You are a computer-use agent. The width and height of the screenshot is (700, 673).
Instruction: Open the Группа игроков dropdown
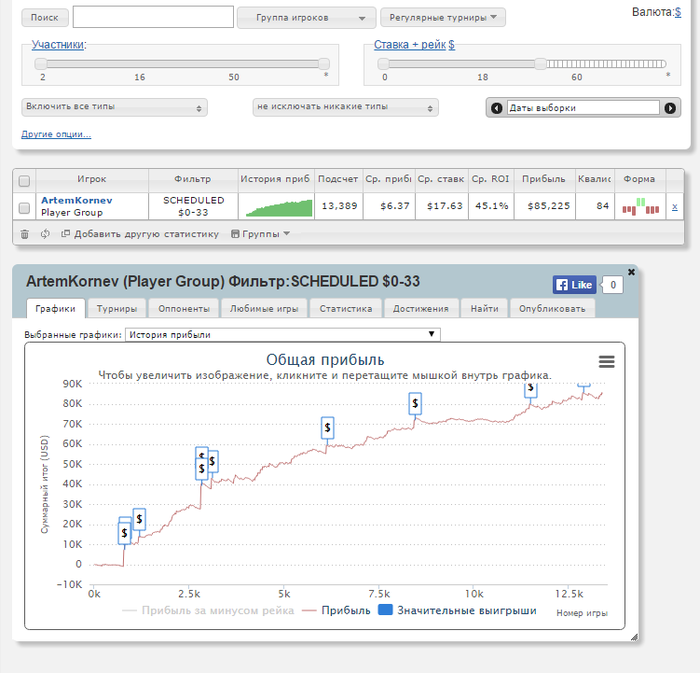click(x=306, y=18)
